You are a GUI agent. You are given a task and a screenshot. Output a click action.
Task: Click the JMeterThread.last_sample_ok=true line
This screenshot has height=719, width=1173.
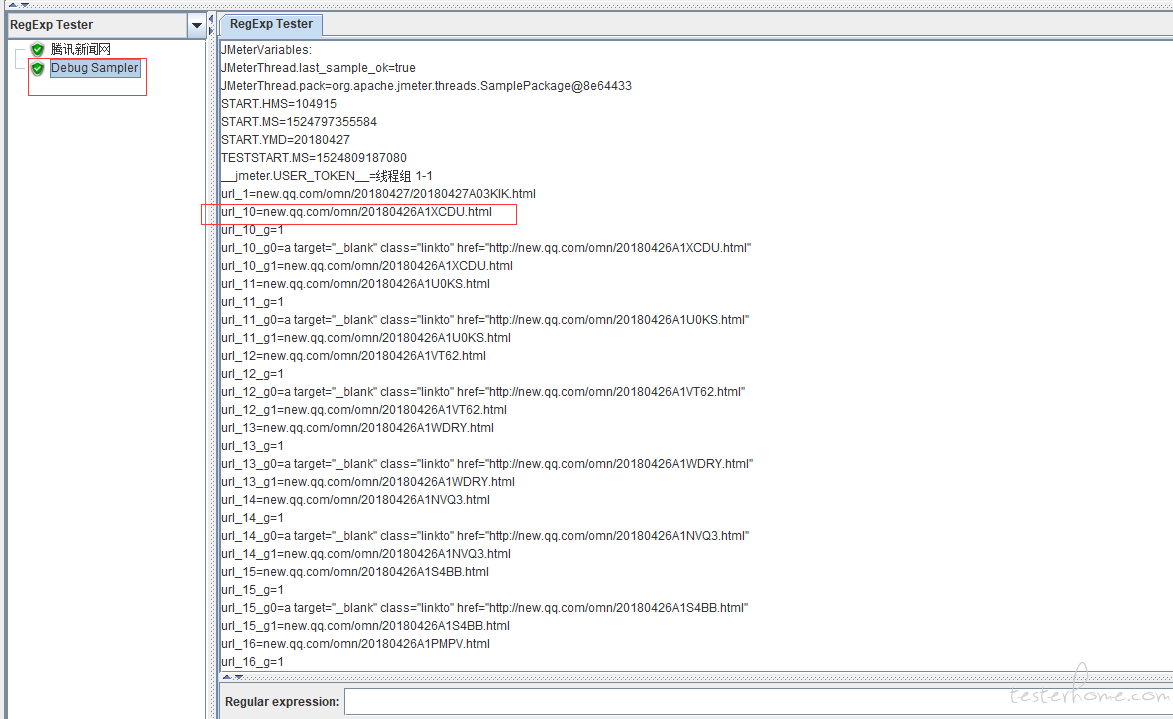click(318, 68)
